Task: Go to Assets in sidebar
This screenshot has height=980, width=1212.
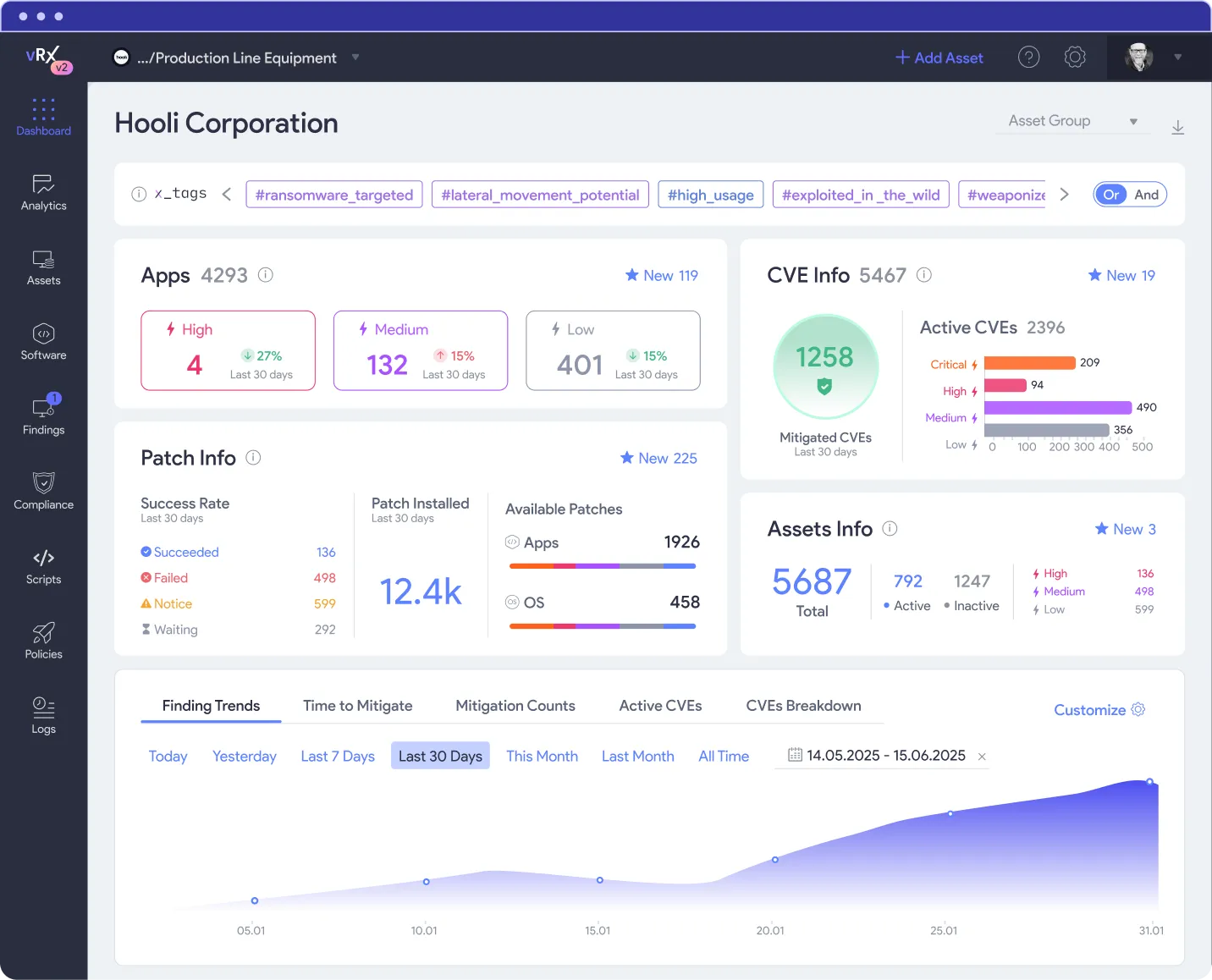Action: tap(43, 267)
